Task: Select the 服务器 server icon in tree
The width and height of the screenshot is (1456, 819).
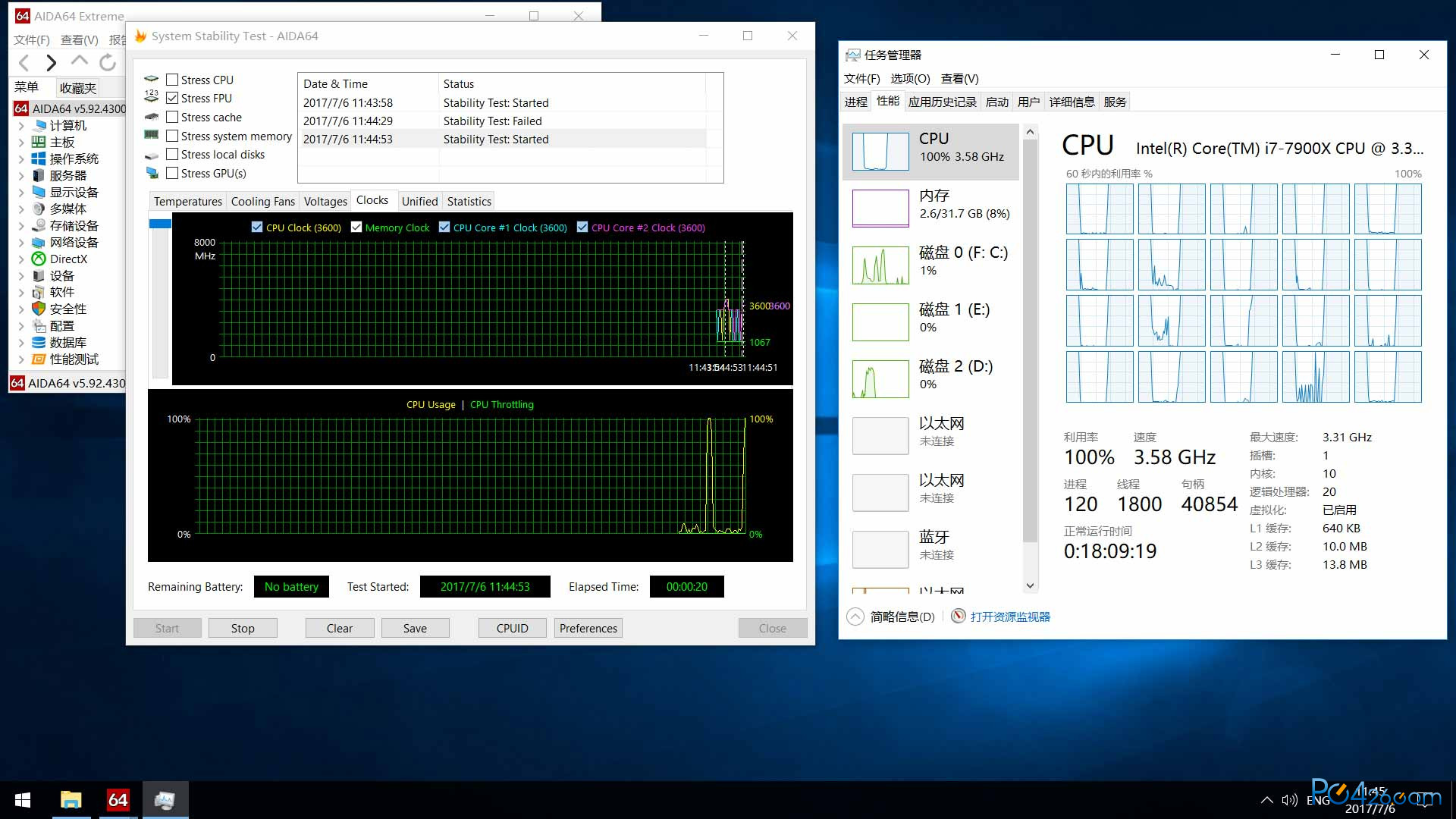Action: (x=39, y=175)
